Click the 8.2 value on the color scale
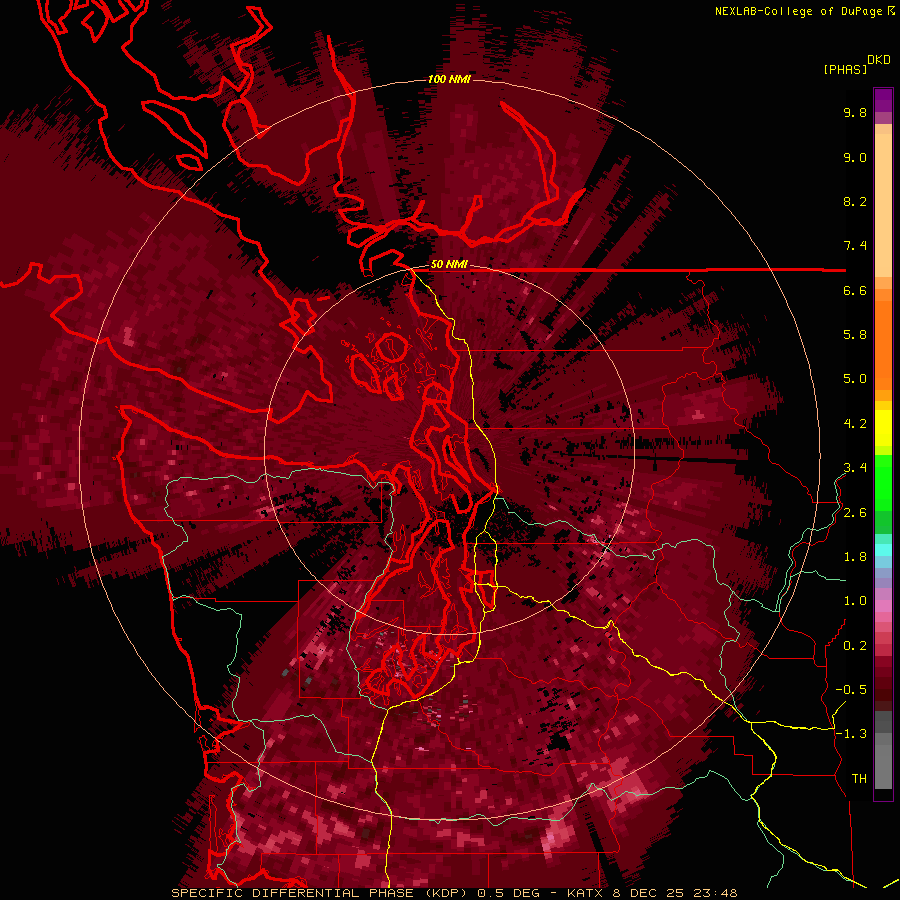Viewport: 900px width, 900px height. [x=855, y=201]
